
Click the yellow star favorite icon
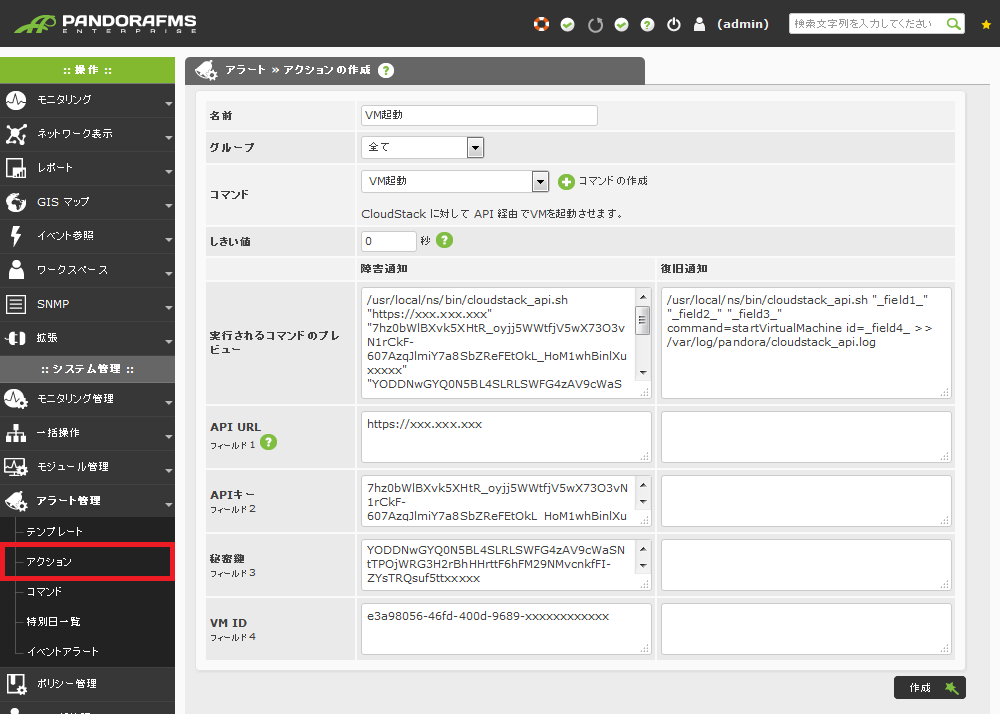pos(986,25)
